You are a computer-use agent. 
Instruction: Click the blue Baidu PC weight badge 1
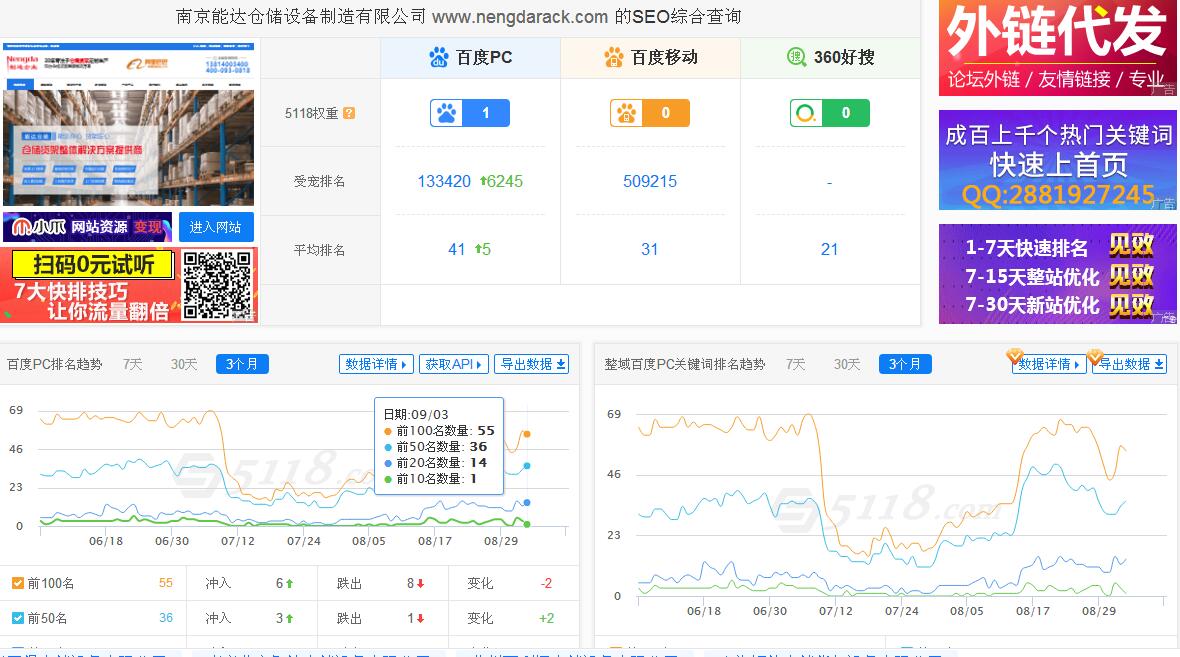pos(470,113)
